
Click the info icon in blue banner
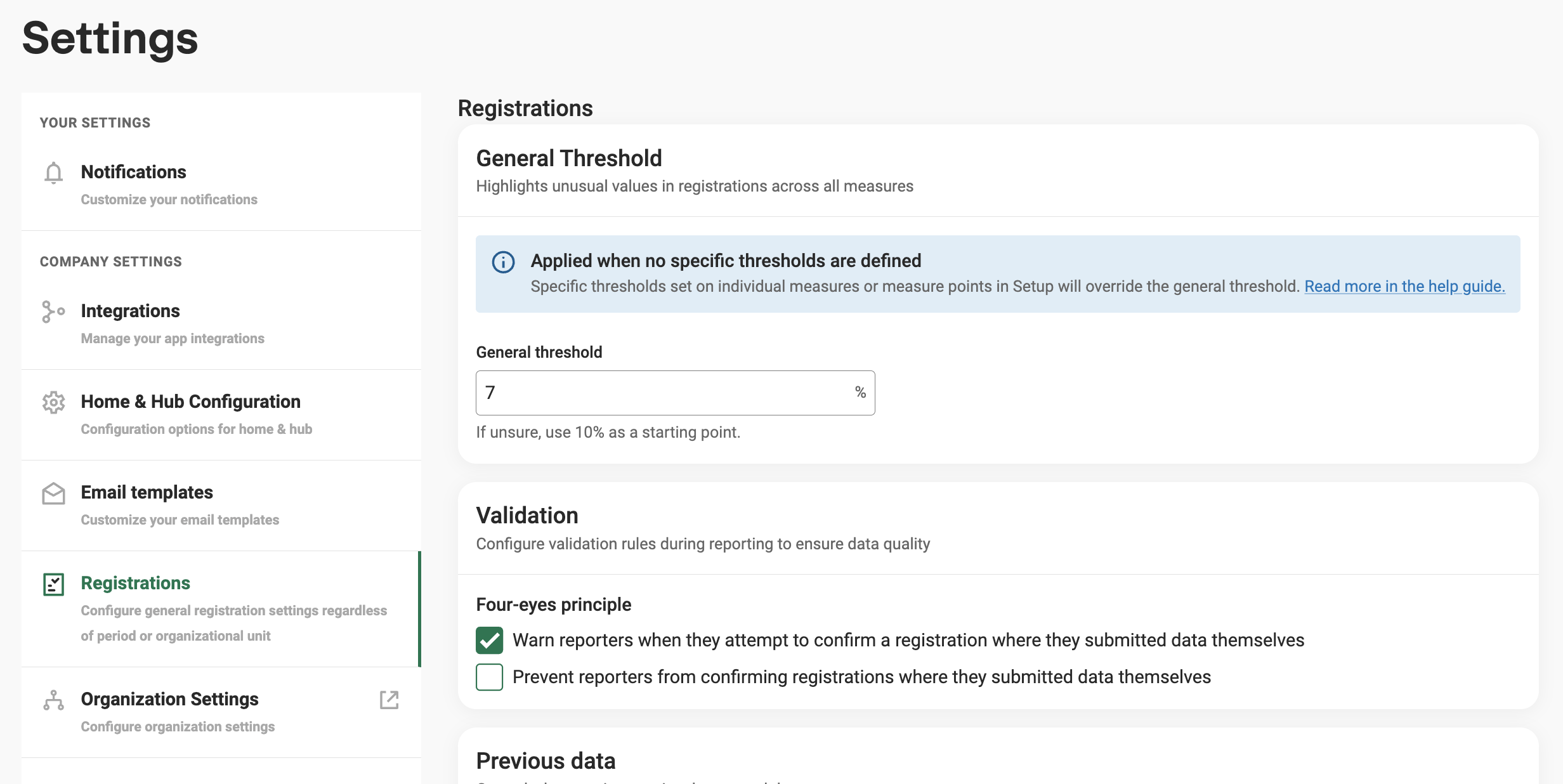[x=504, y=262]
